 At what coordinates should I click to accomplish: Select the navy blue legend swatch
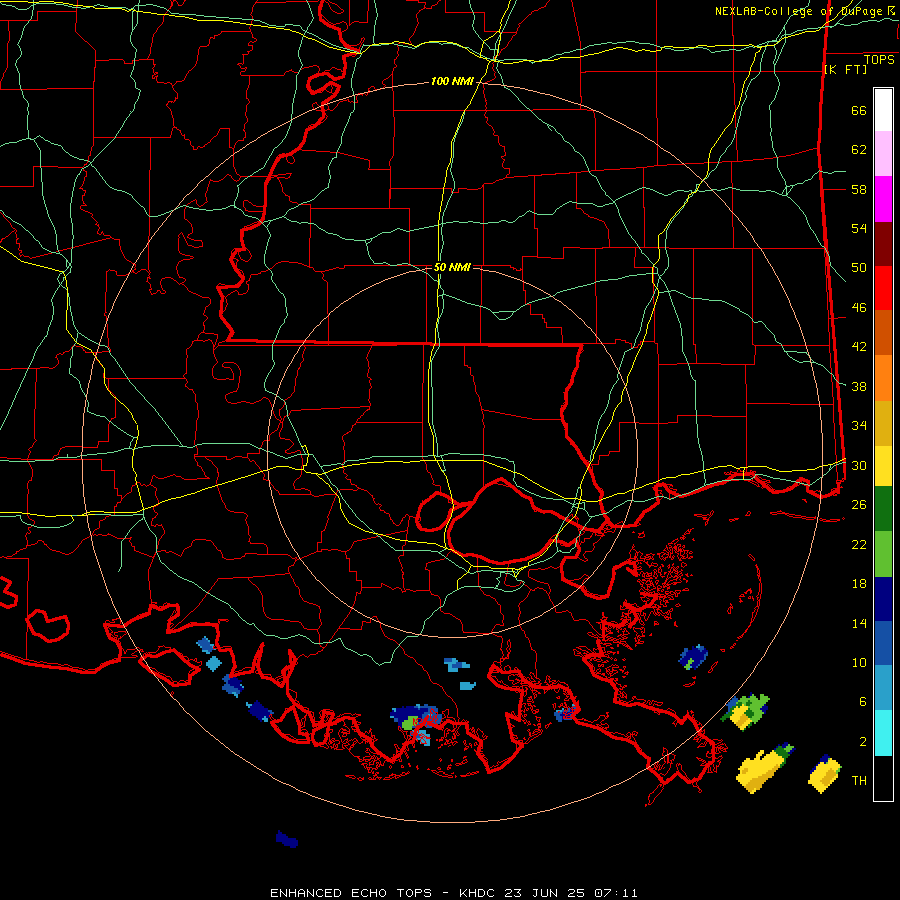pyautogui.click(x=883, y=599)
